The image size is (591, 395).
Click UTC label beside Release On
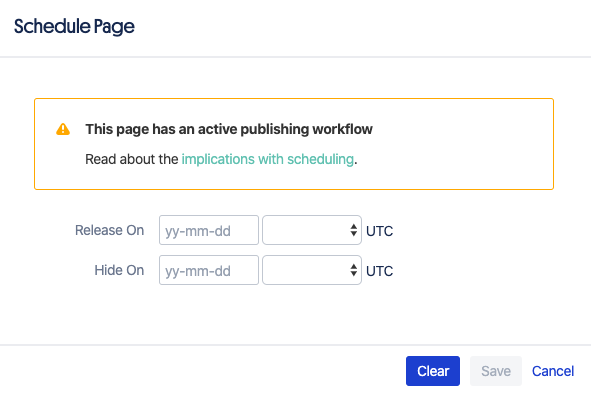(x=380, y=231)
